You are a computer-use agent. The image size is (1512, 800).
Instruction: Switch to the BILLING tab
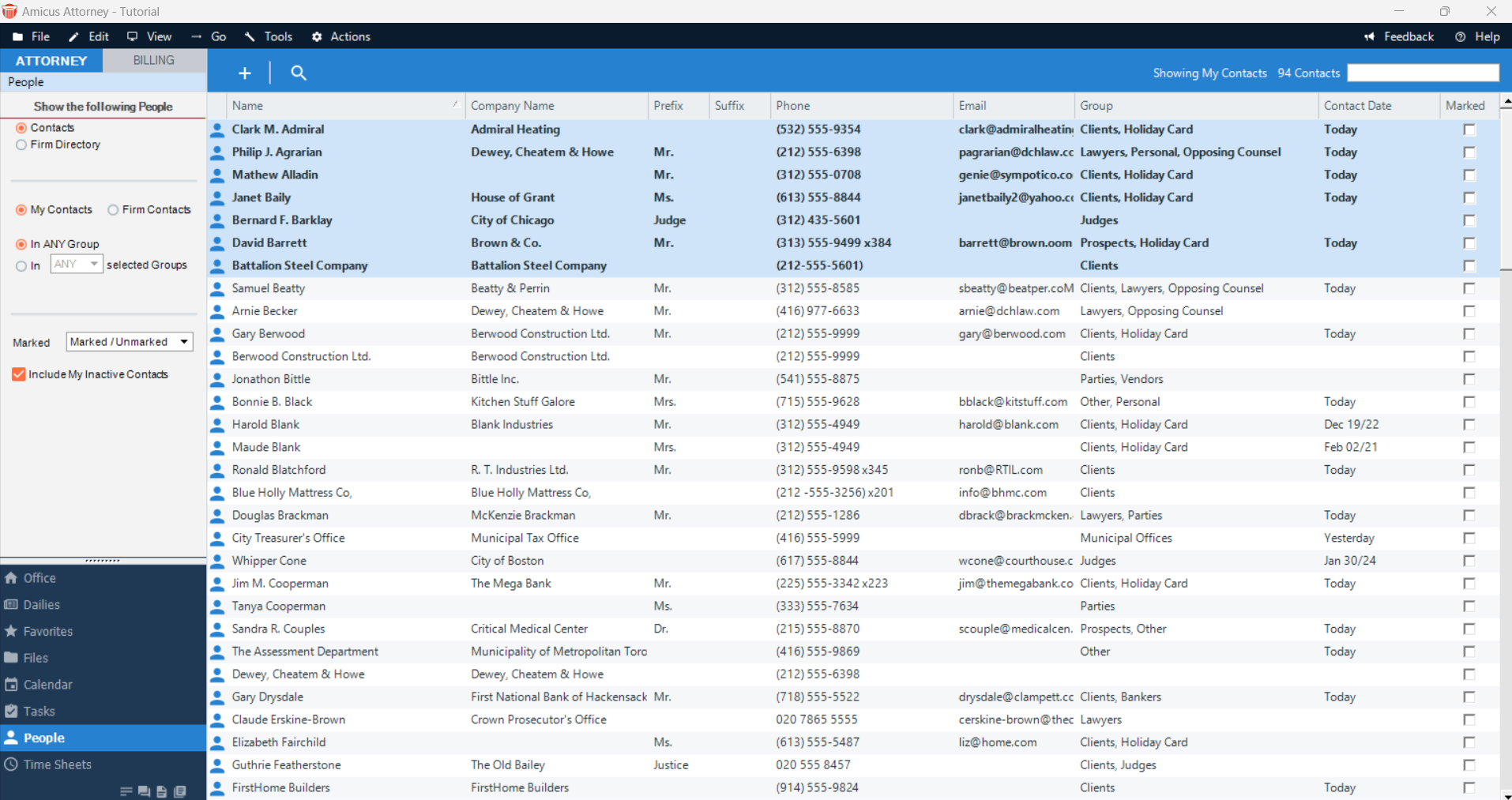[x=154, y=60]
